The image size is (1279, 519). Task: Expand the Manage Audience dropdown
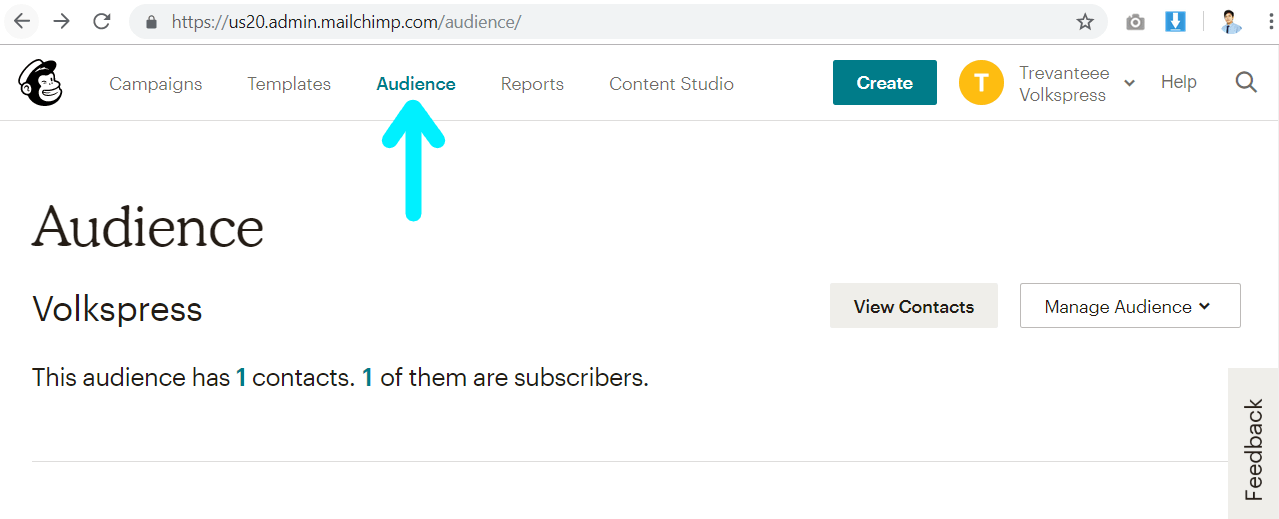(1130, 306)
